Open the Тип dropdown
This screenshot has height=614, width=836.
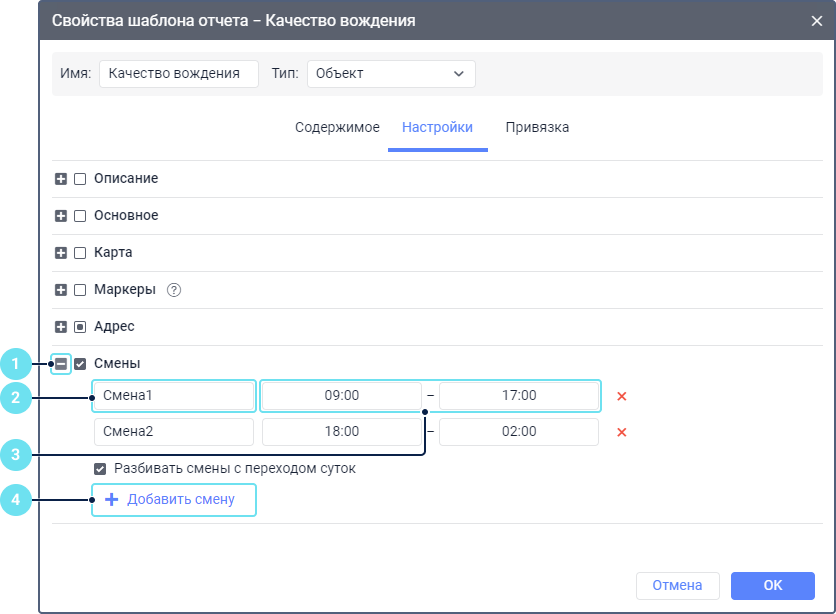[390, 74]
